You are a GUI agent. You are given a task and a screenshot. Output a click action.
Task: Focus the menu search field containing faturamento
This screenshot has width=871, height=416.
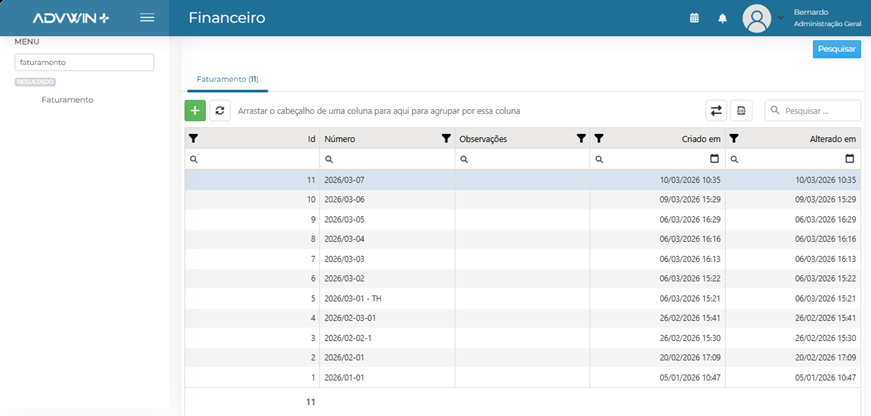point(84,62)
